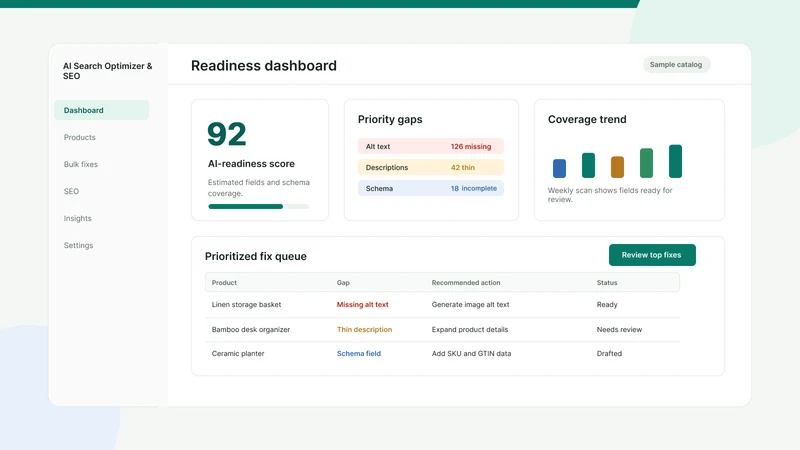Screen dimensions: 800x450
Task: Click the Status column header
Action: (x=607, y=283)
